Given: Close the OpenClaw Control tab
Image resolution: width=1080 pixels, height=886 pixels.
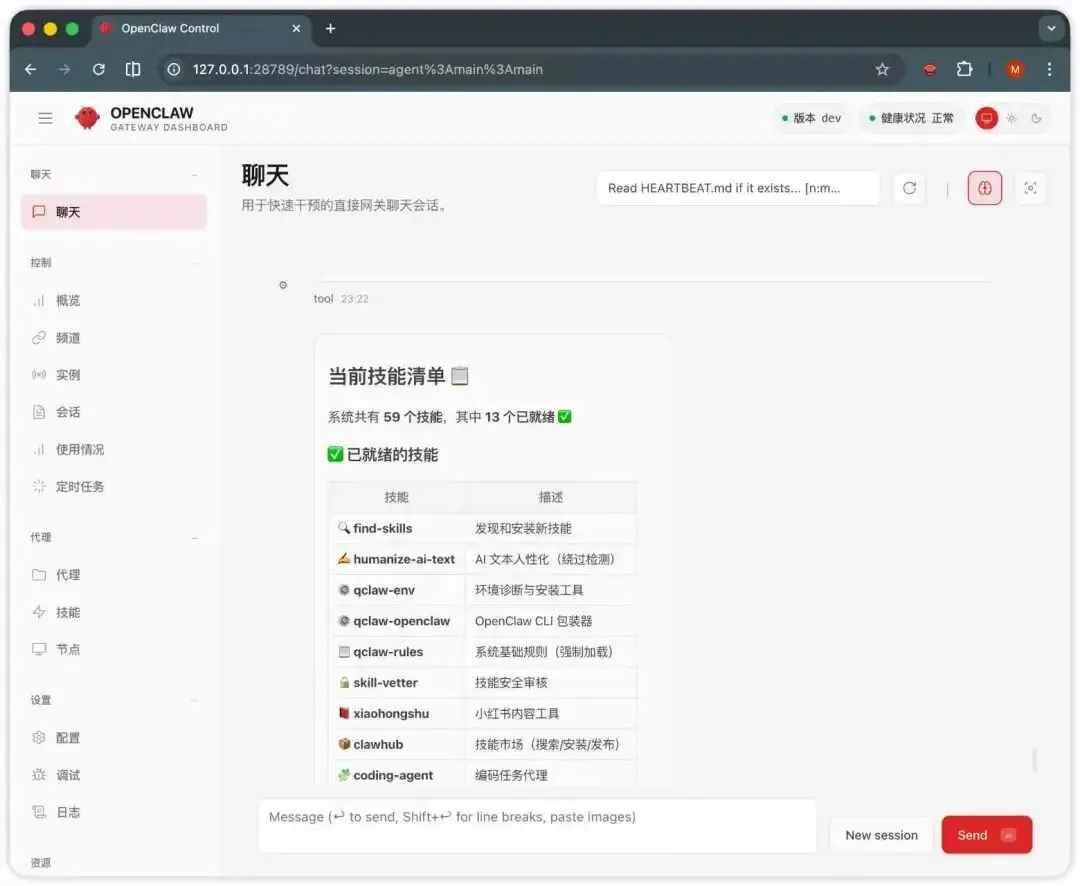Looking at the screenshot, I should [x=296, y=28].
